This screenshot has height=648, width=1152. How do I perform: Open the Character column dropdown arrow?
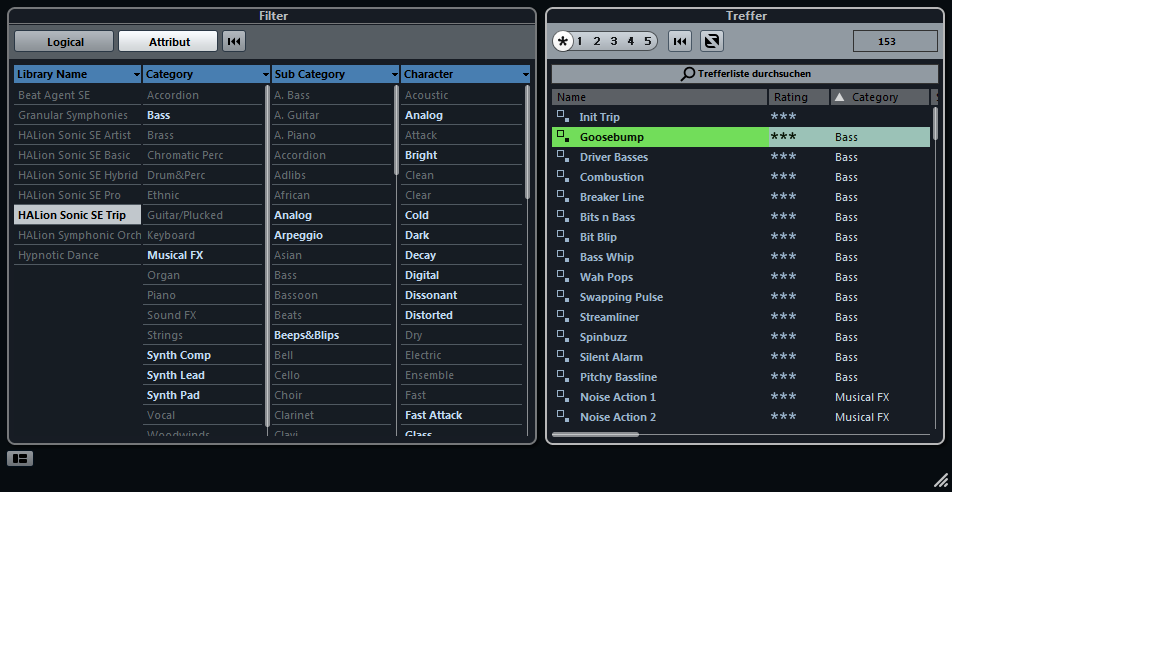pos(525,74)
